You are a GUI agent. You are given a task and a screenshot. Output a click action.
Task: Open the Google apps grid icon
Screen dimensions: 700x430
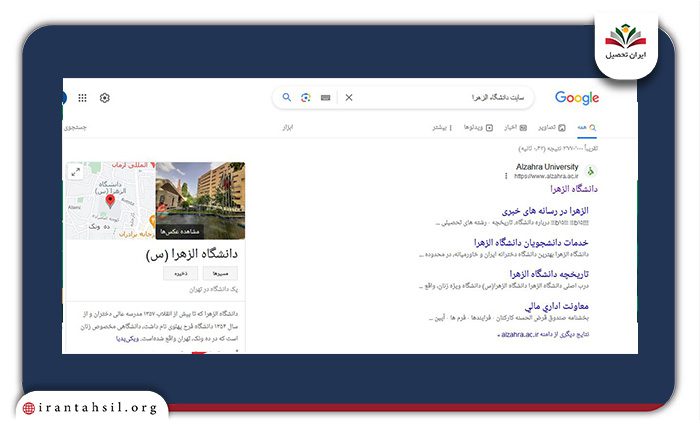82,98
